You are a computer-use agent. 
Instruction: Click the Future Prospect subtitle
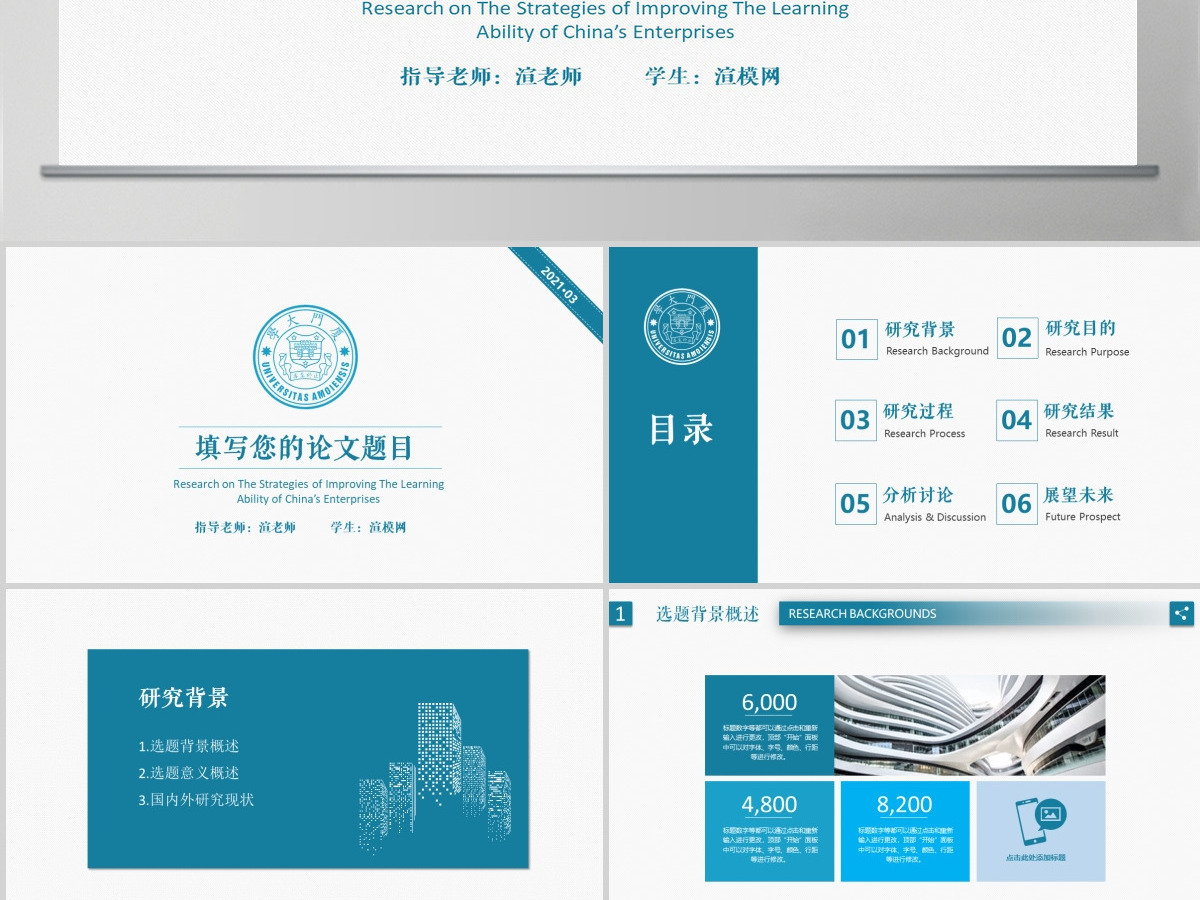click(1083, 517)
